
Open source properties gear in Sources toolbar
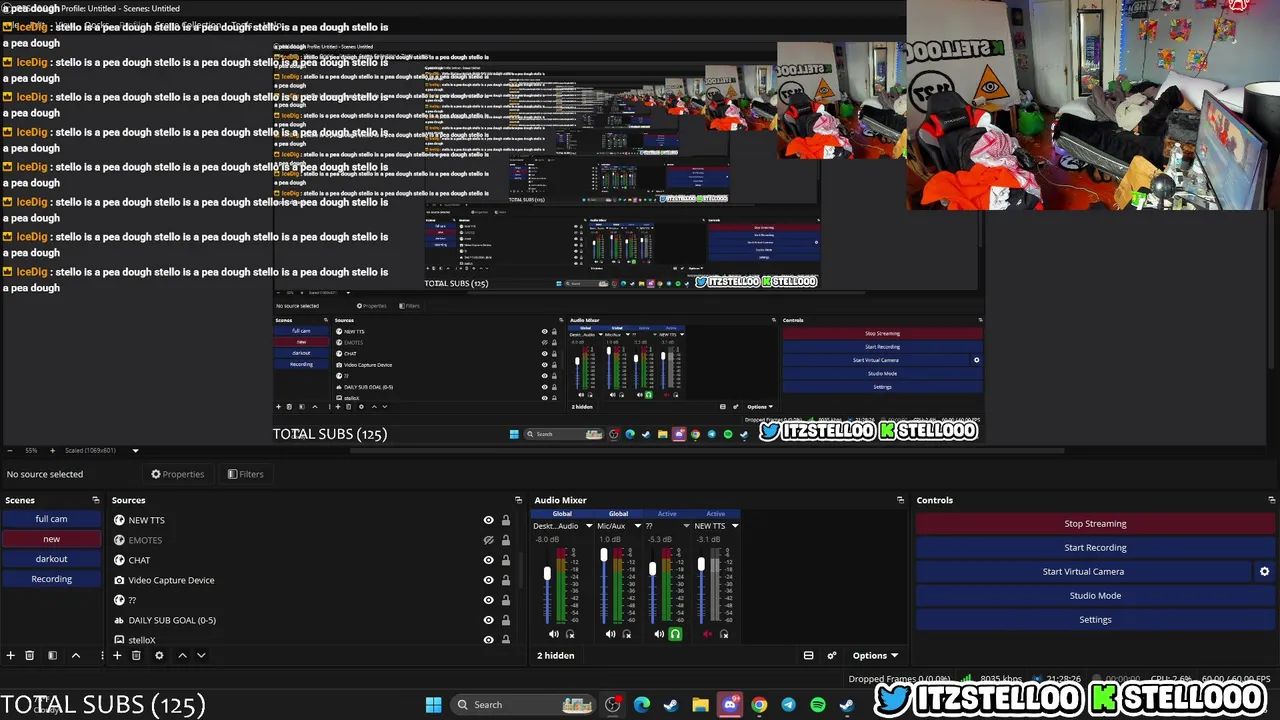click(x=159, y=655)
